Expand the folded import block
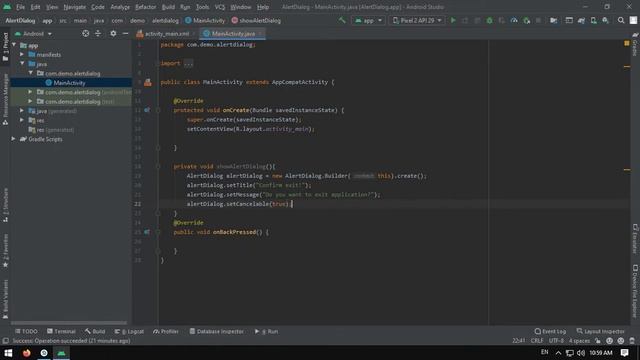Image resolution: width=640 pixels, height=360 pixels. (188, 63)
